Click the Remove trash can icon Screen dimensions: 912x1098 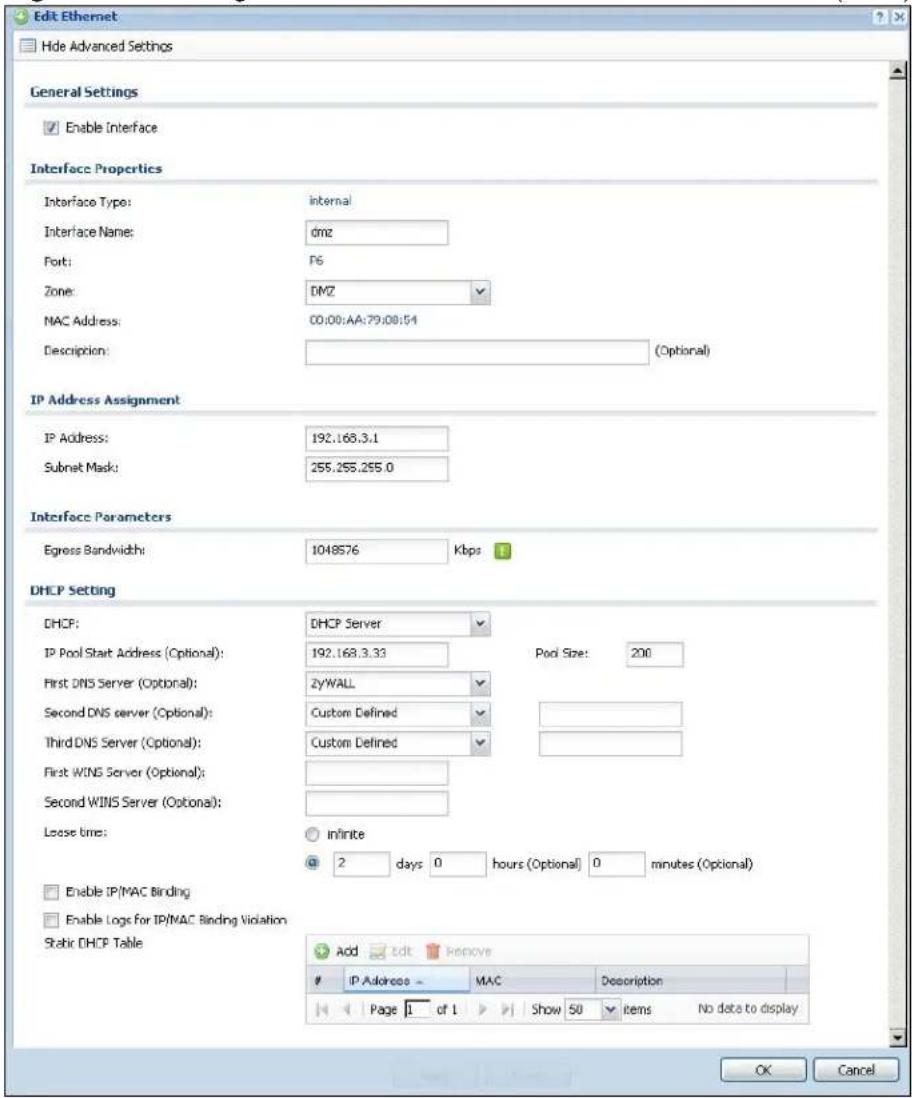point(432,951)
